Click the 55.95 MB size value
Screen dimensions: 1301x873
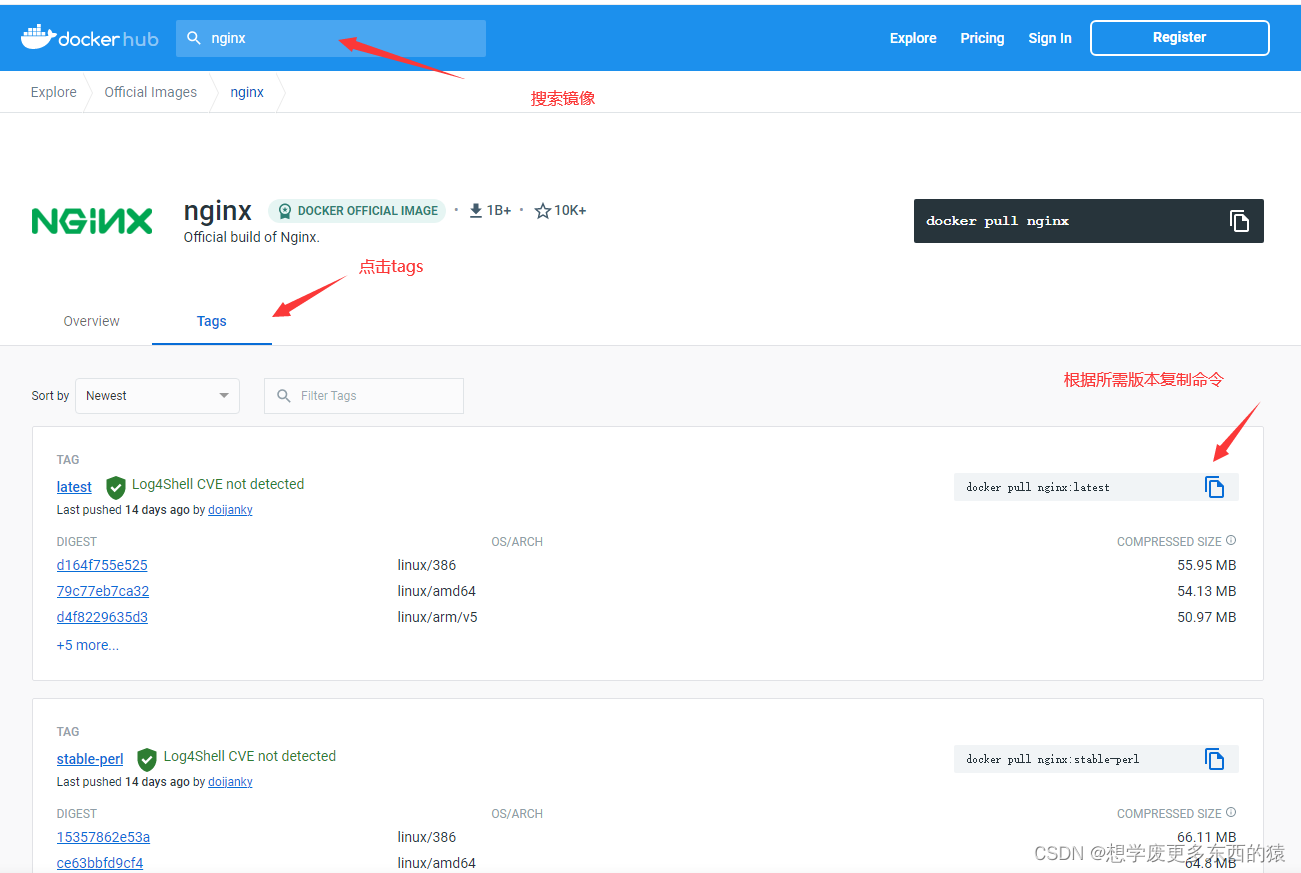pyautogui.click(x=1207, y=565)
